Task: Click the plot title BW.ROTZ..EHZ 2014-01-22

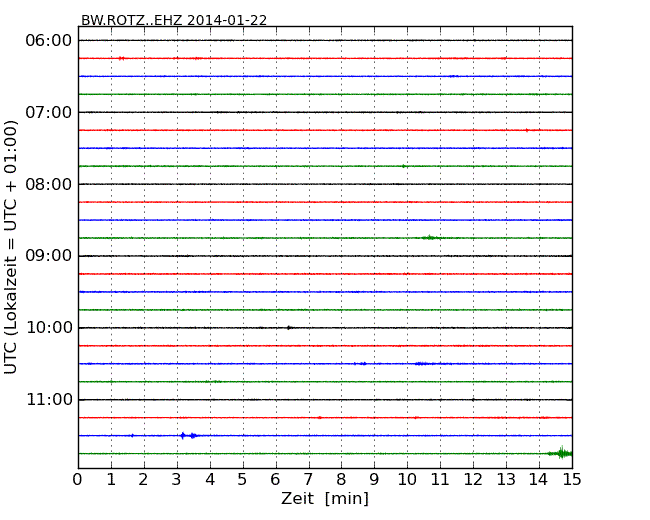Action: point(174,20)
